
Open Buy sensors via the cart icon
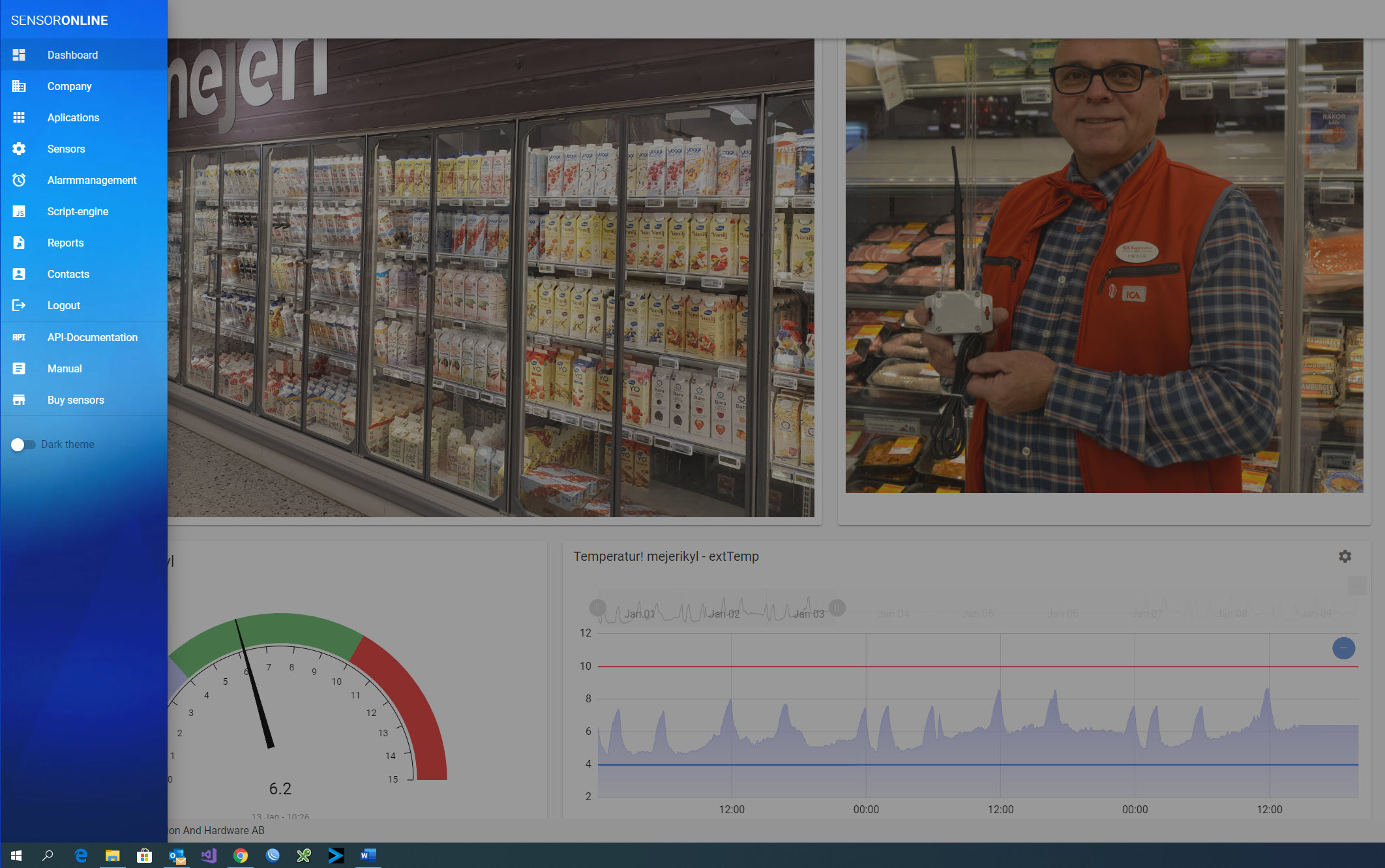19,400
